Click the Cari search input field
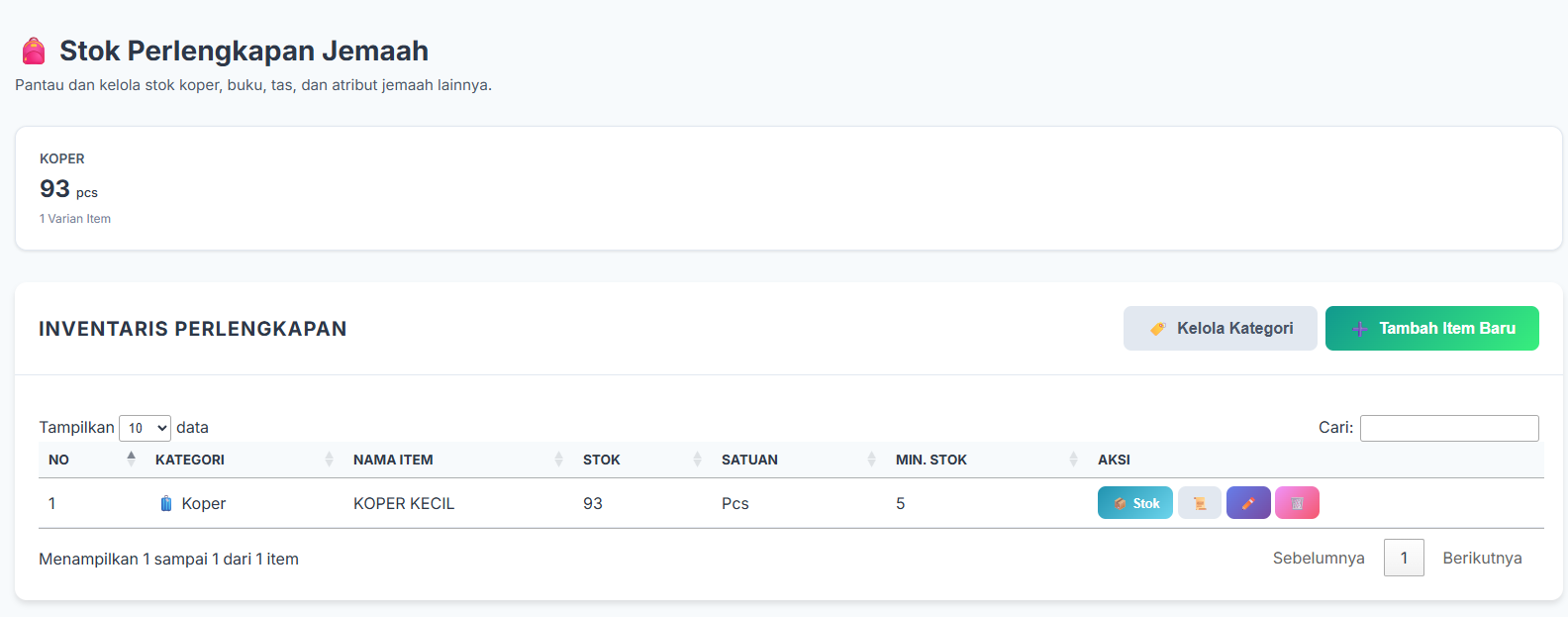1568x617 pixels. [x=1449, y=428]
